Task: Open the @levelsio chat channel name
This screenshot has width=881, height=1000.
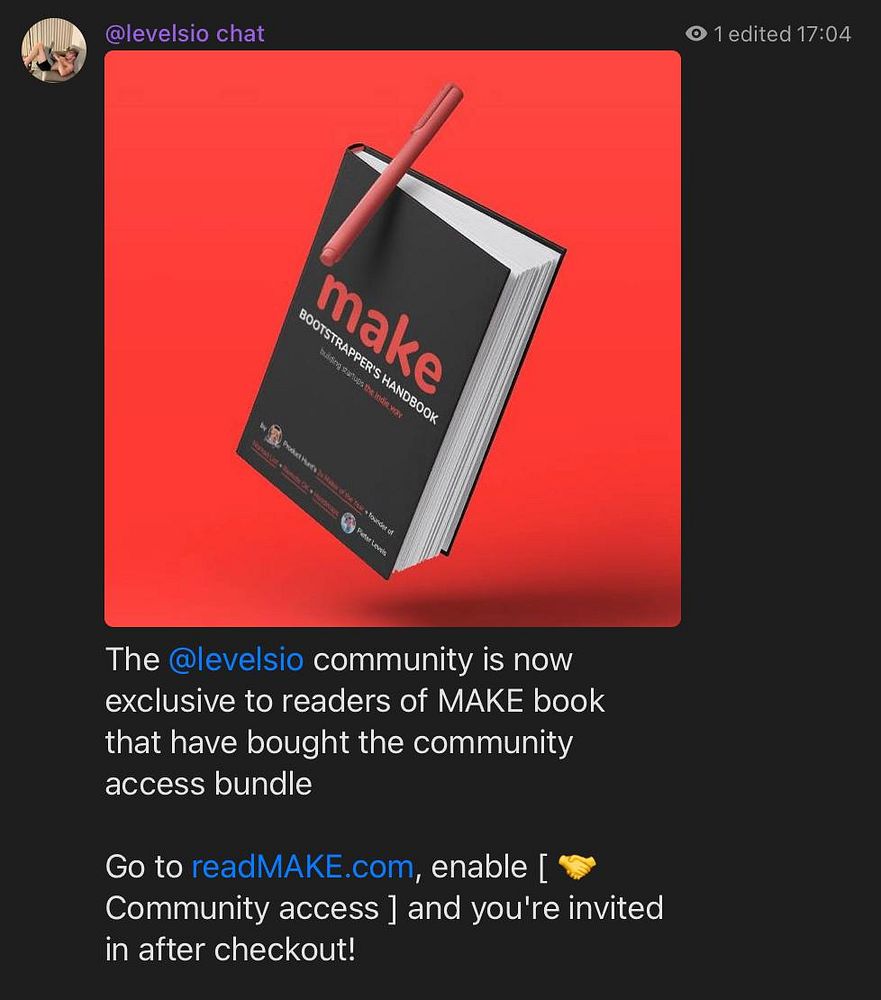Action: [184, 33]
